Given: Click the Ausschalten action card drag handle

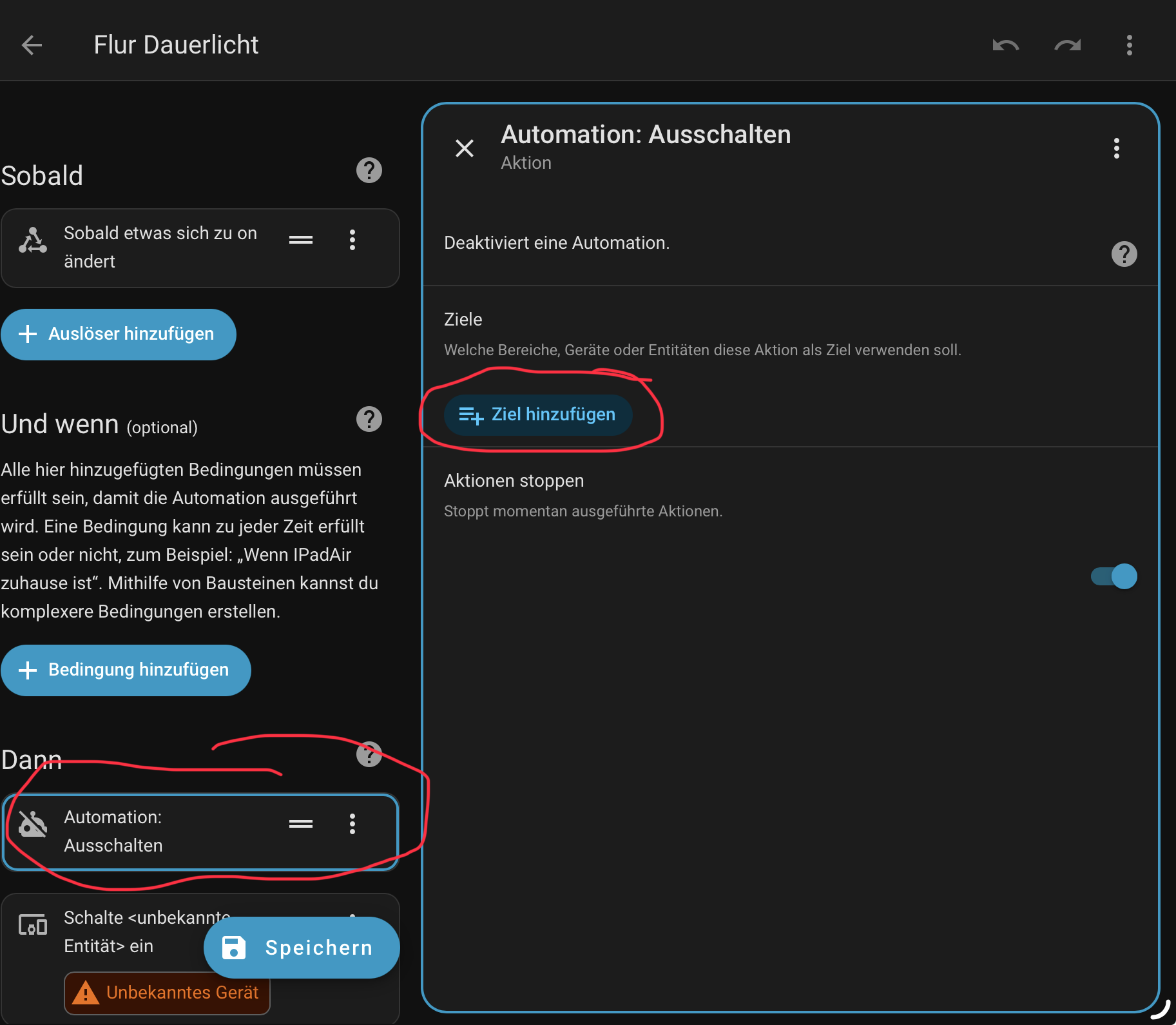Looking at the screenshot, I should click(x=301, y=824).
